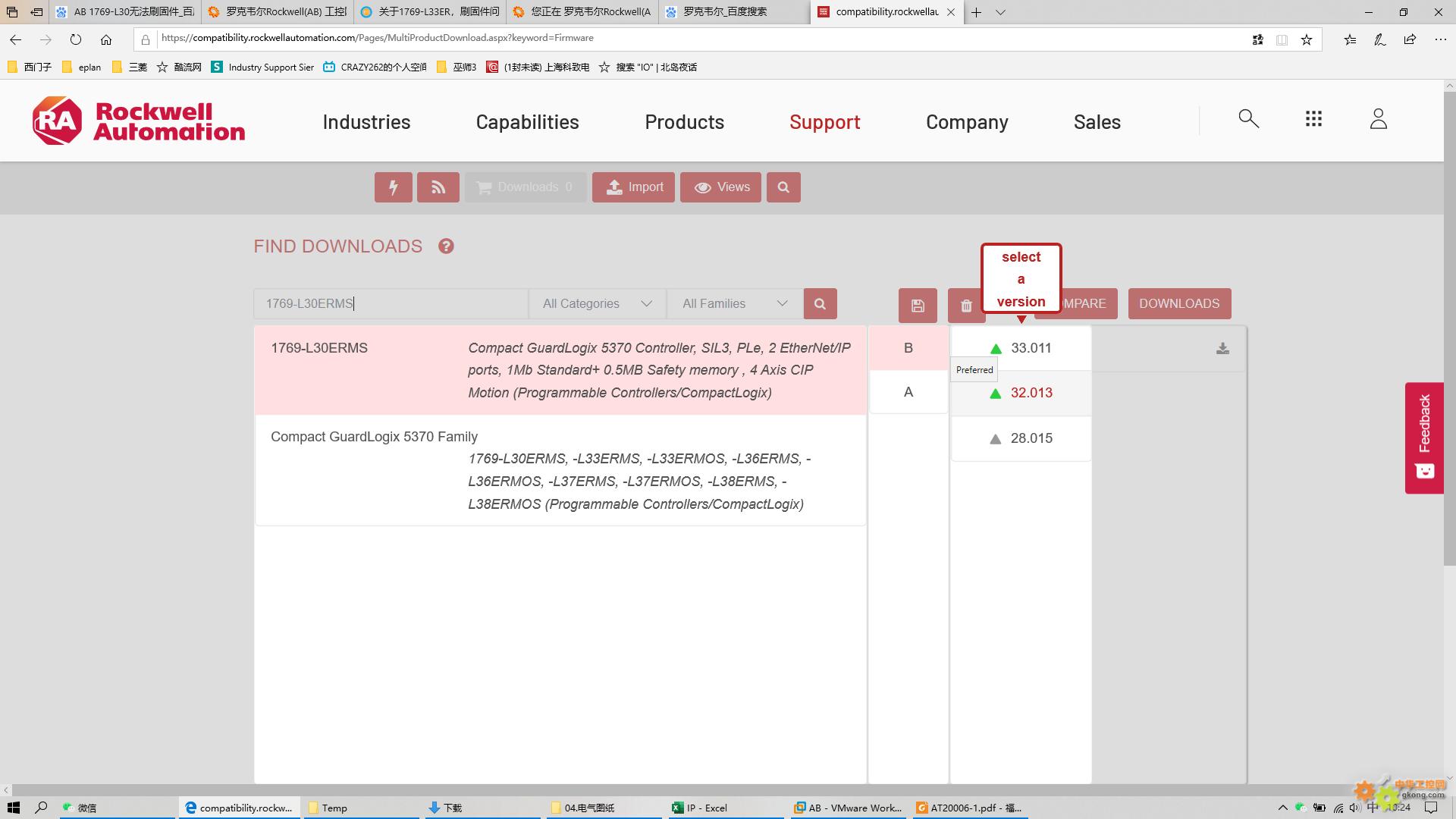Click the product search input field
This screenshot has width=1456, height=819.
coord(391,304)
